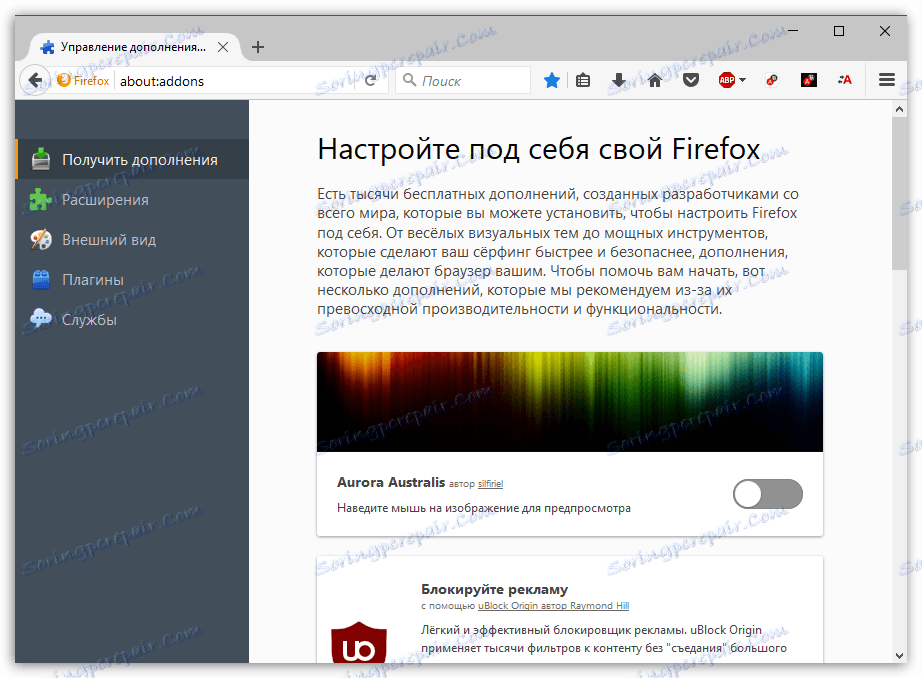922x678 pixels.
Task: Open the ABP dropdown arrow
Action: pos(743,81)
